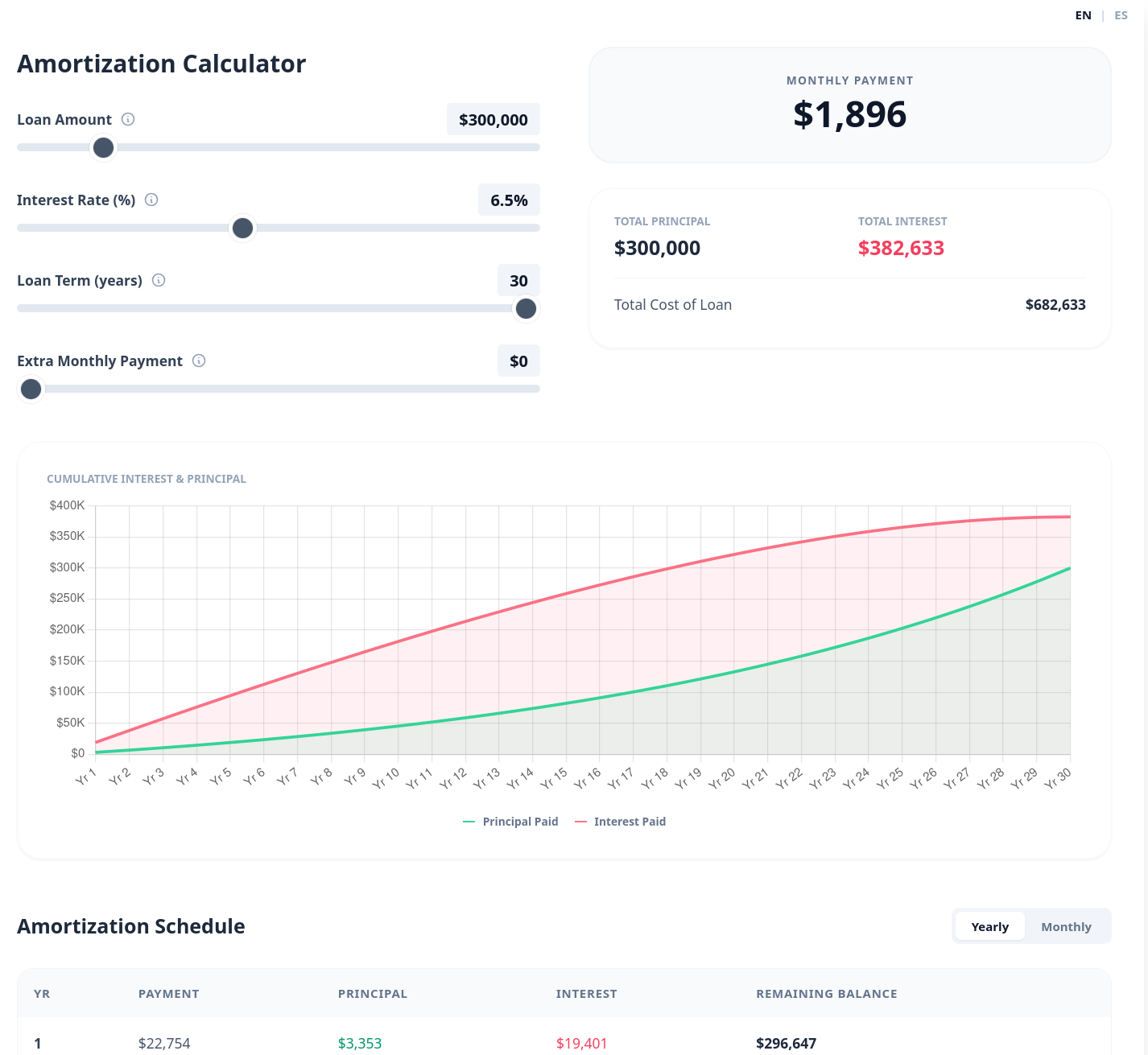Click the Interest Rate slider handle
Image resolution: width=1148 pixels, height=1055 pixels.
click(x=242, y=228)
